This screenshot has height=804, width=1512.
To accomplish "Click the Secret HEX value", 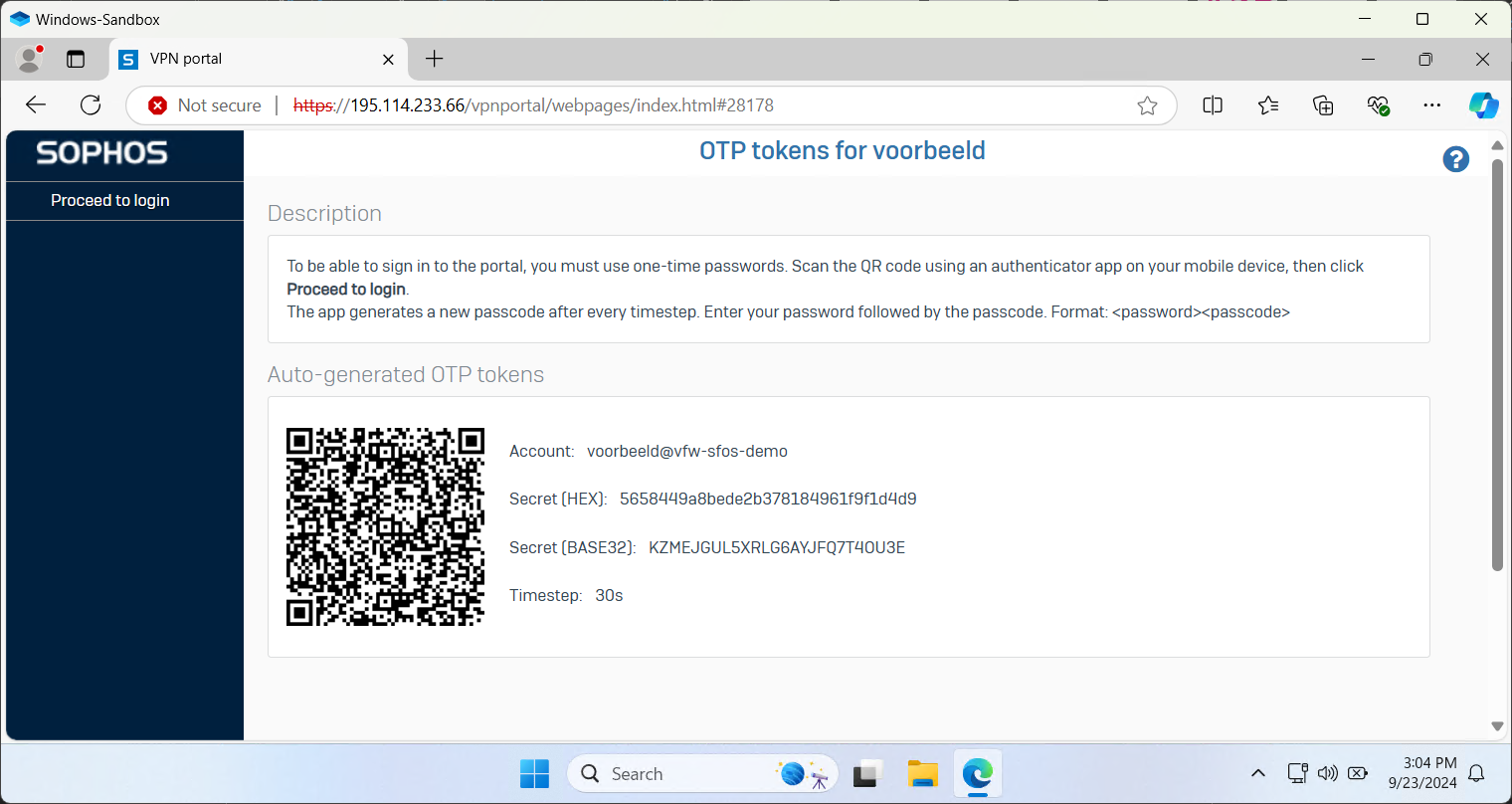I will point(768,499).
